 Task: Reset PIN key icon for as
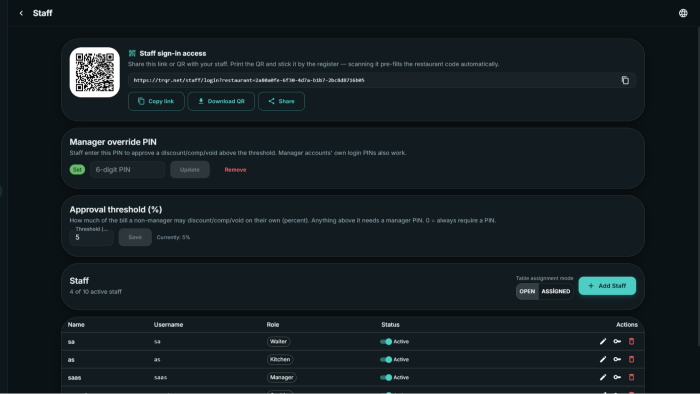tap(617, 359)
